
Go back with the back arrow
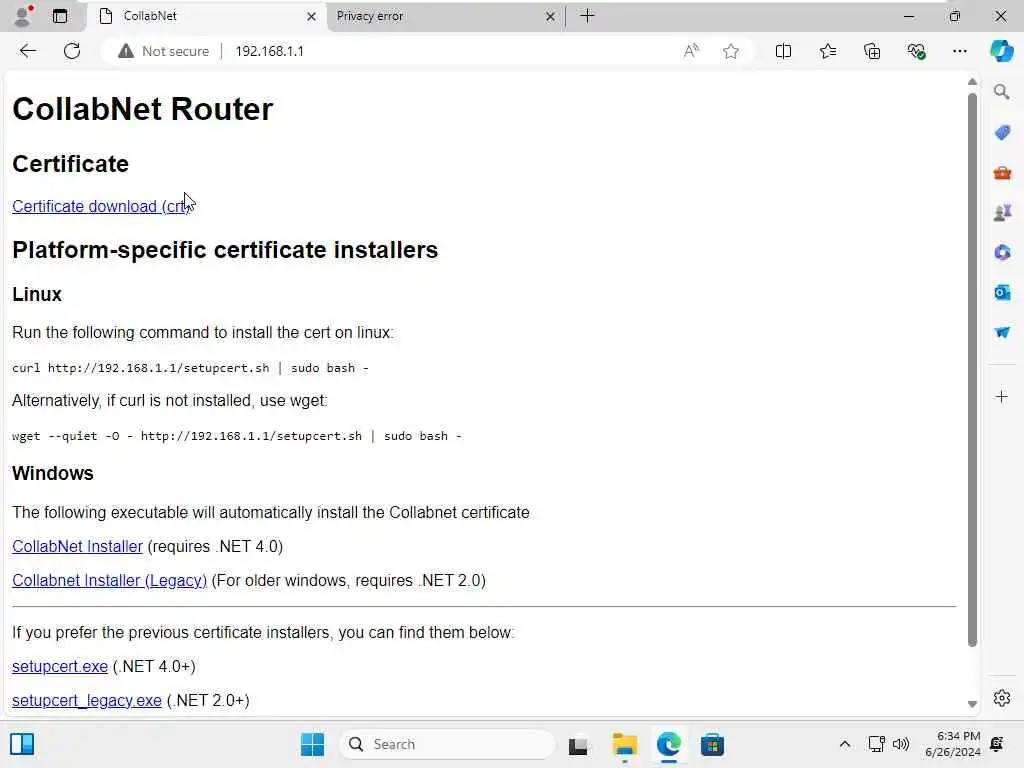coord(27,51)
